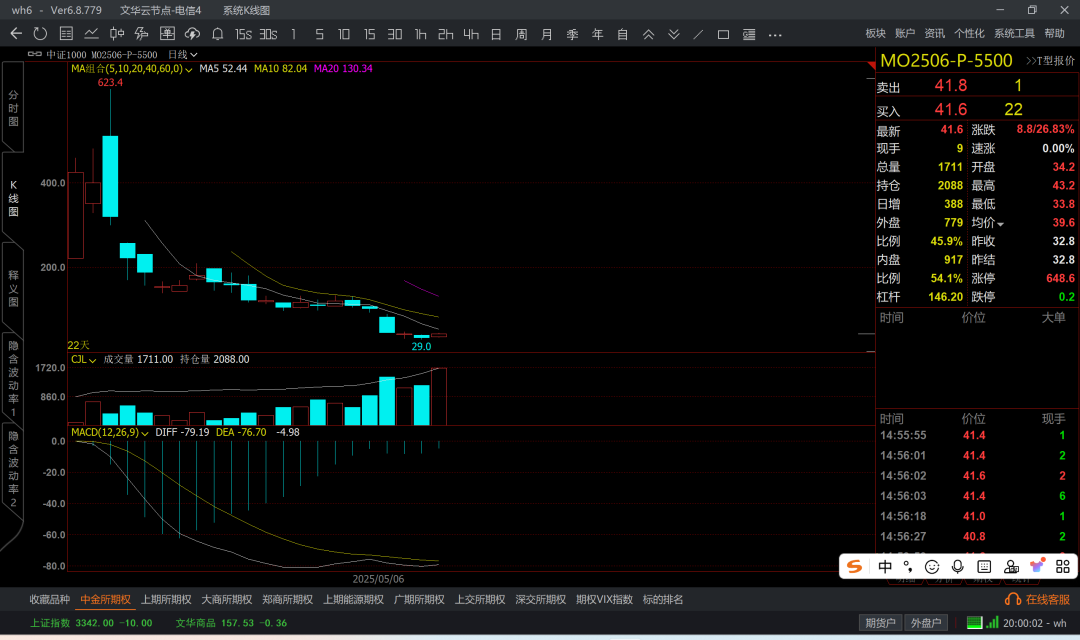Open the 账户 menu
This screenshot has width=1080, height=640.
[x=905, y=33]
